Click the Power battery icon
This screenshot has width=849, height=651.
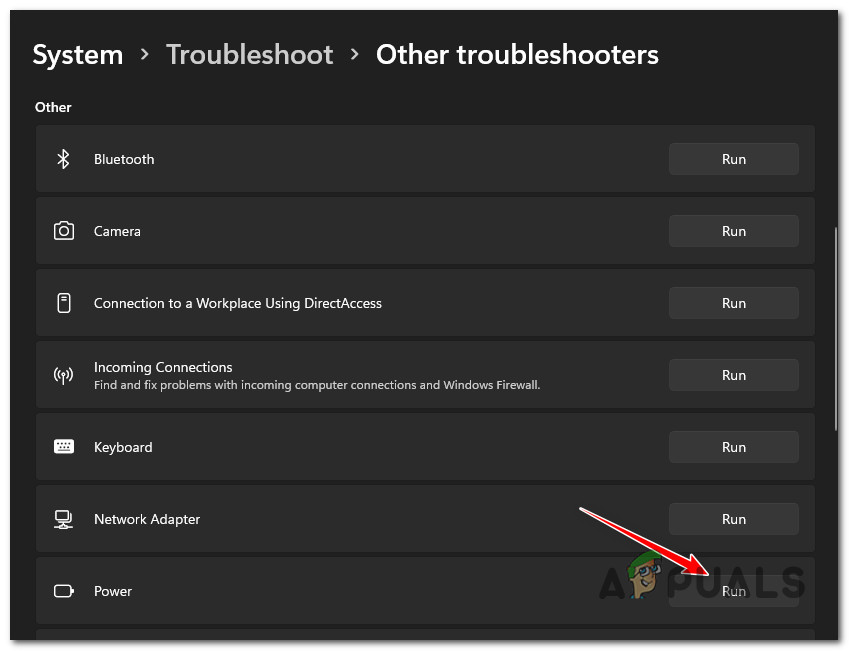point(63,591)
